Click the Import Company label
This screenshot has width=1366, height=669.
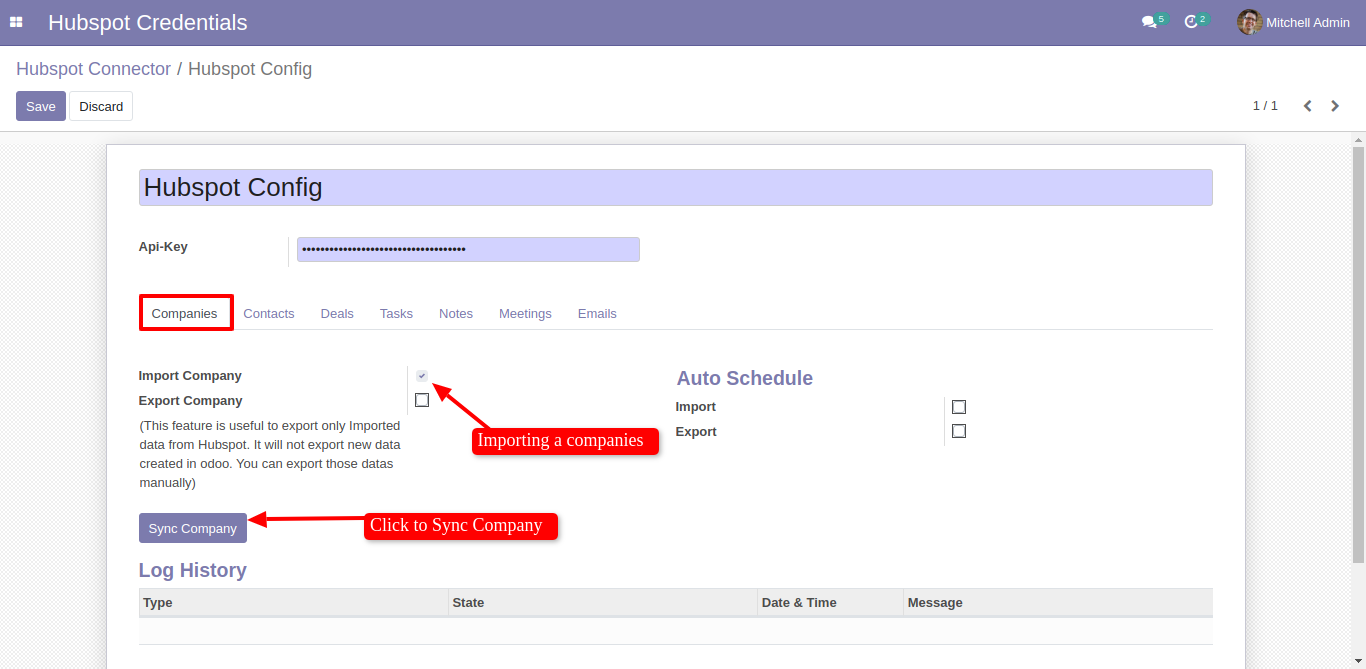coord(190,376)
